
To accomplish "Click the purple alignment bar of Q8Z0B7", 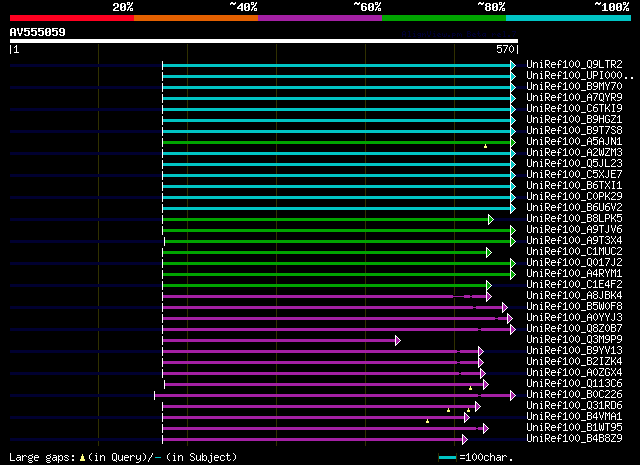I will [336, 329].
